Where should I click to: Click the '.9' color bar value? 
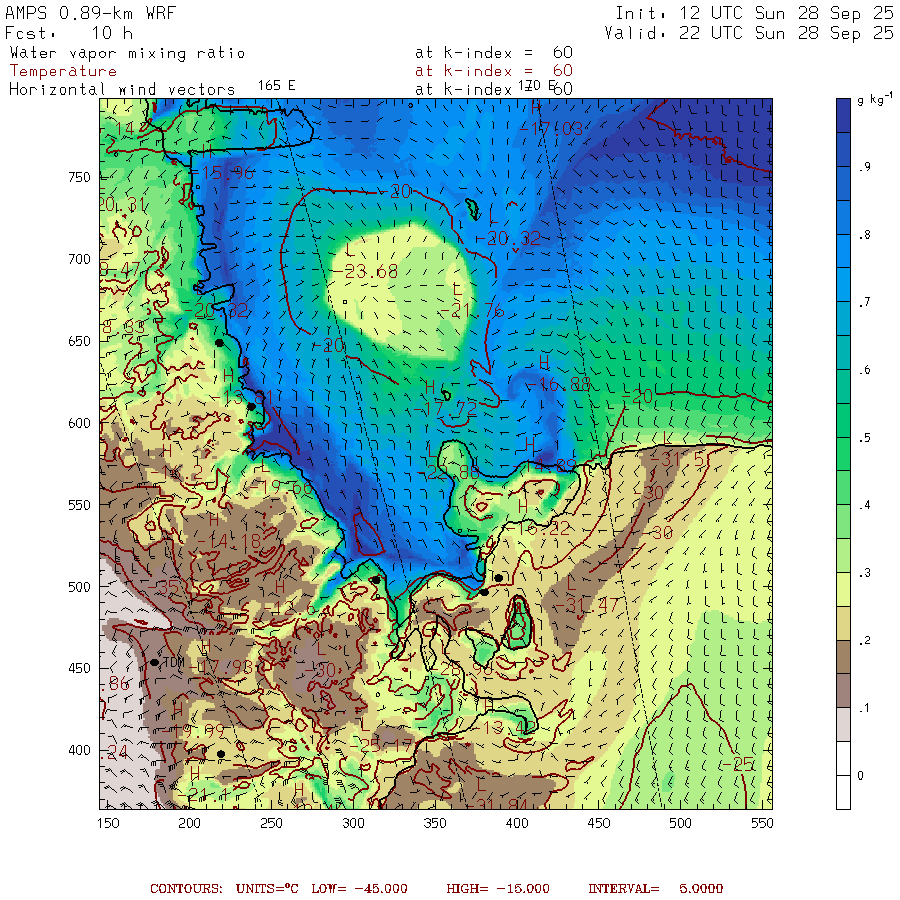tap(865, 167)
